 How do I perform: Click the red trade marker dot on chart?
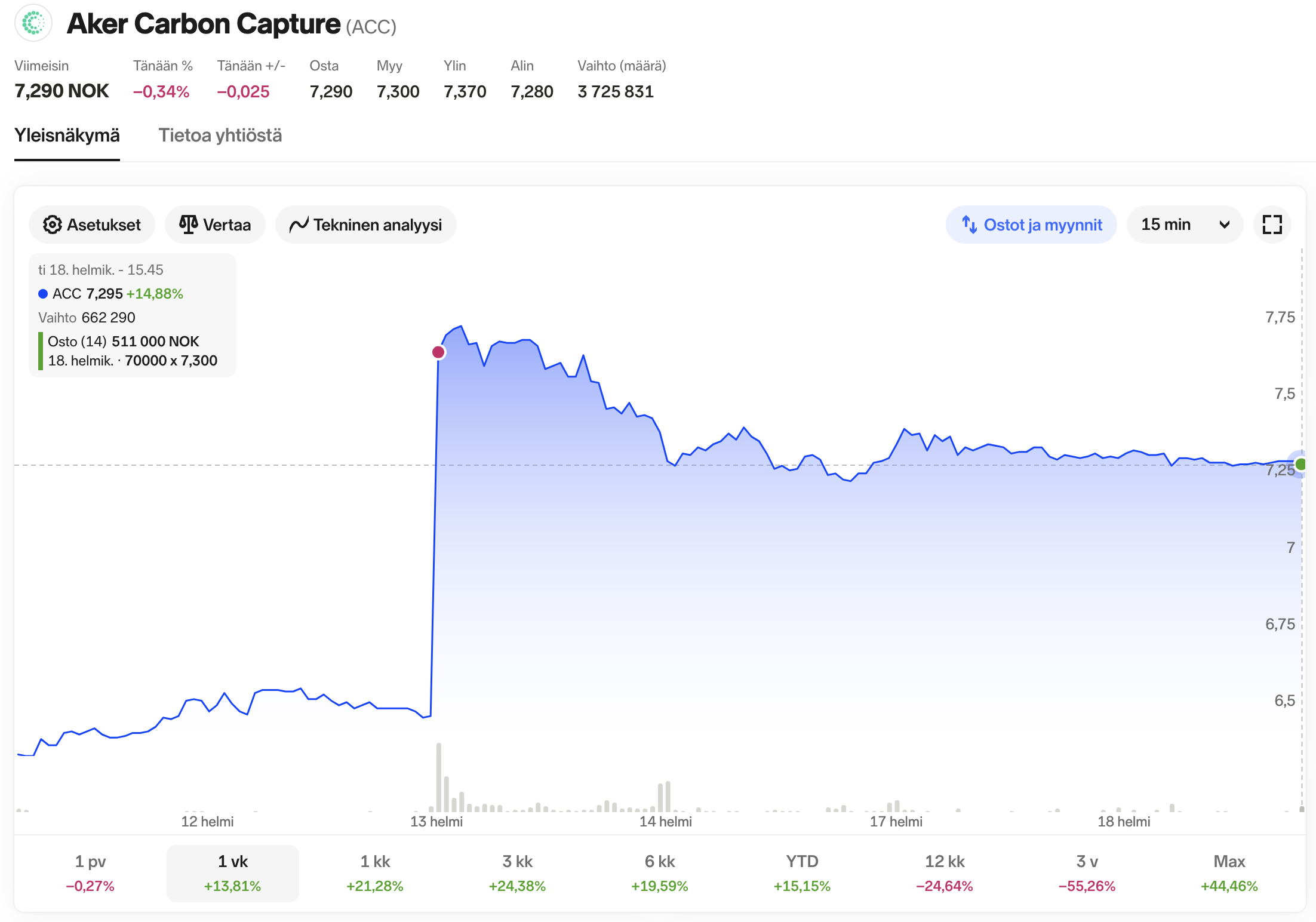pyautogui.click(x=438, y=352)
